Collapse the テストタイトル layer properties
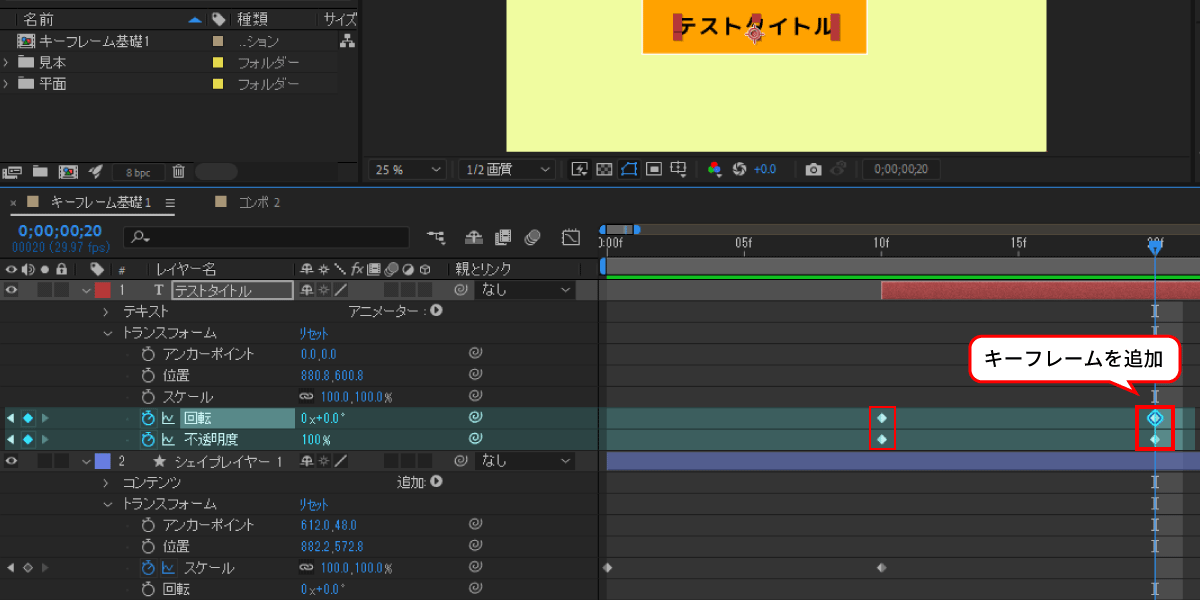The image size is (1200, 600). tap(86, 291)
